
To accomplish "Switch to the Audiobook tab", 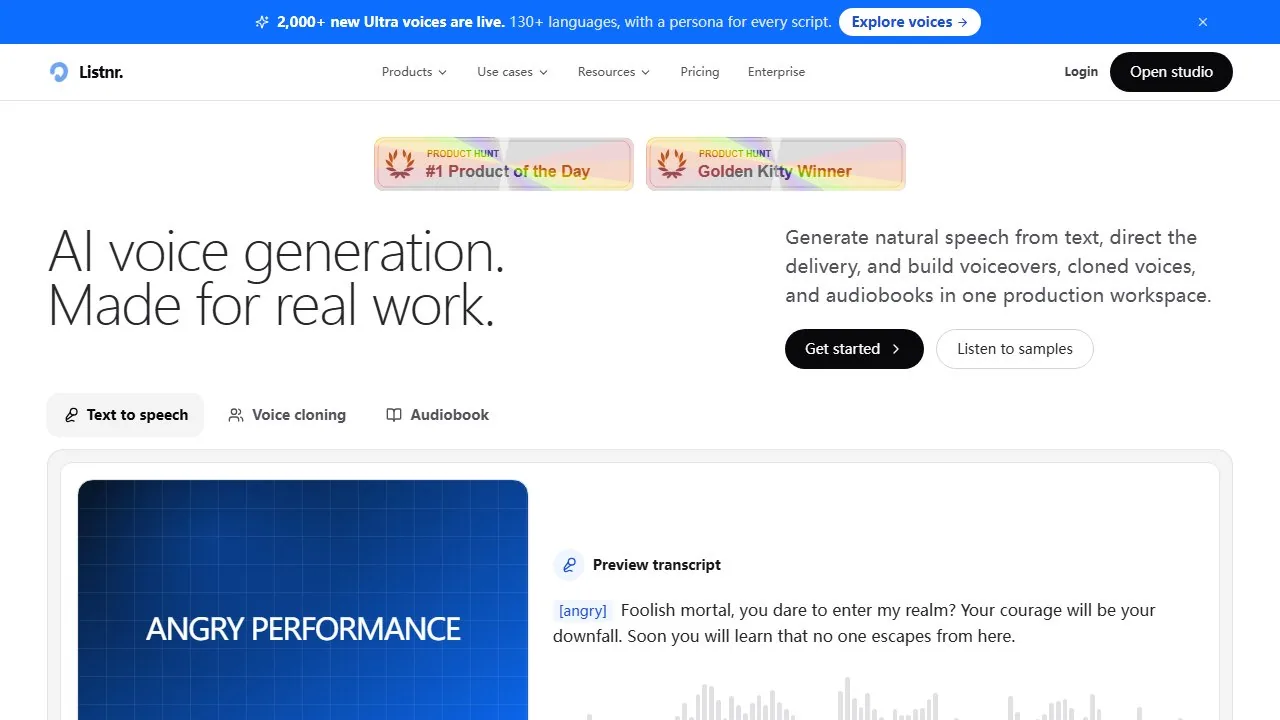I will (x=438, y=415).
